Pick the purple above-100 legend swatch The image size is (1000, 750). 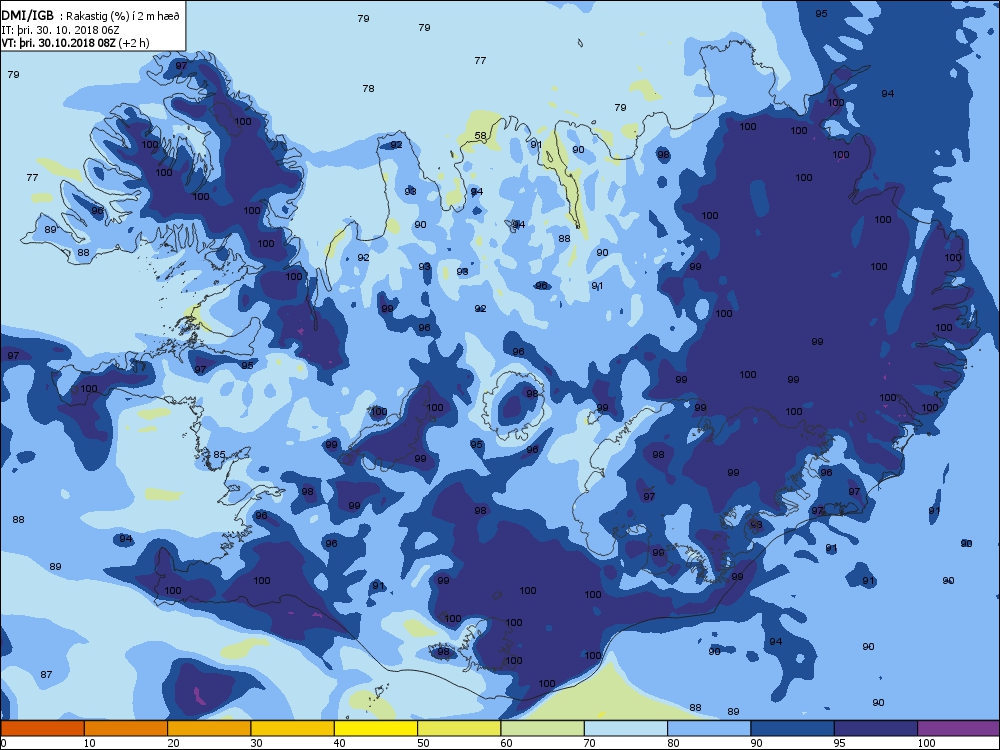(959, 728)
